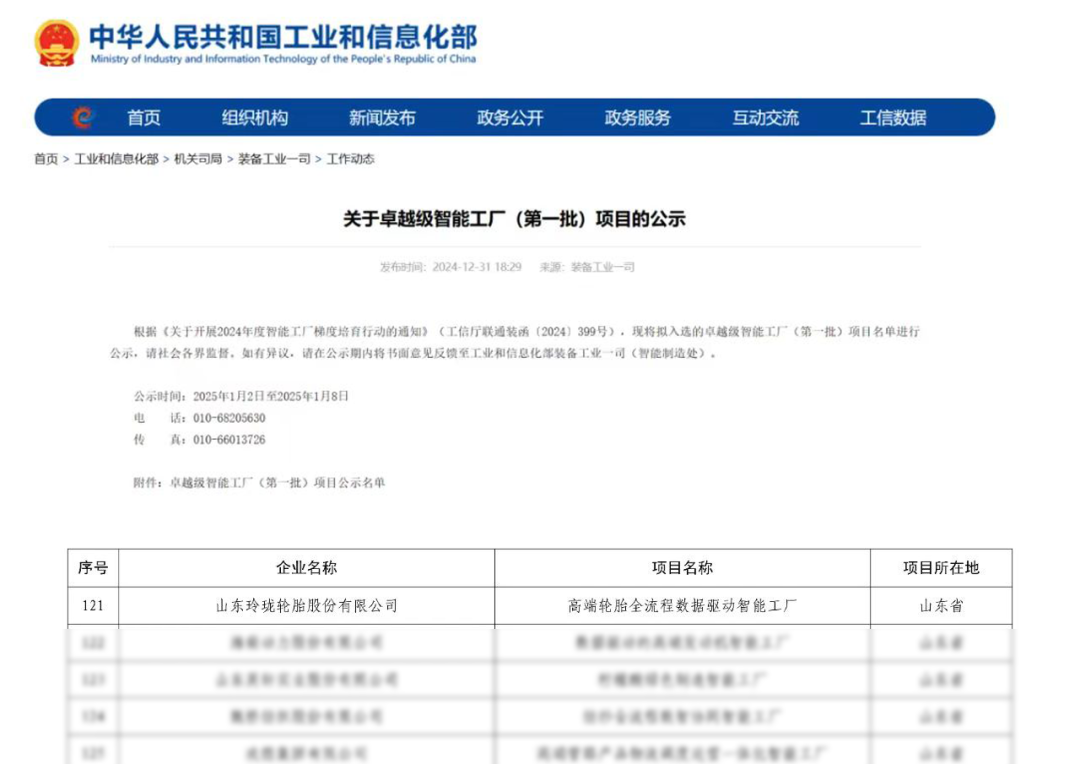
Task: Click the cell 山东玲珑轮胎股份有限公司
Action: tap(307, 606)
